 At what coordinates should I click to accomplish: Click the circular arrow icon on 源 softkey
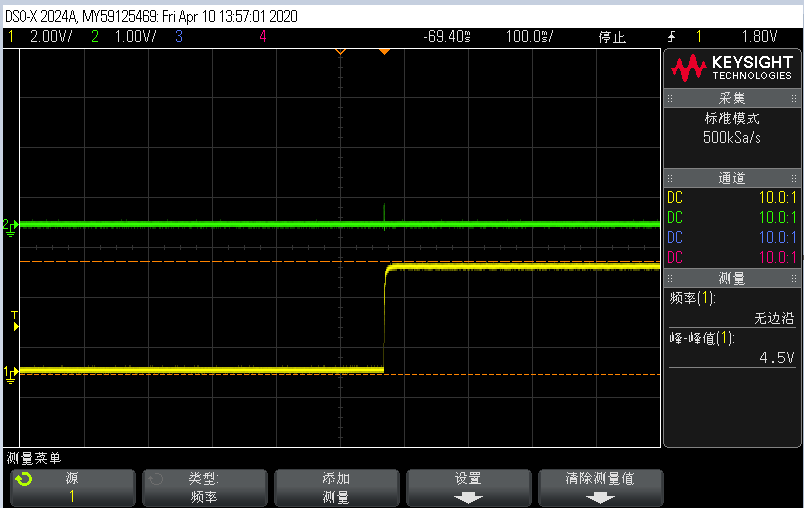[x=24, y=479]
